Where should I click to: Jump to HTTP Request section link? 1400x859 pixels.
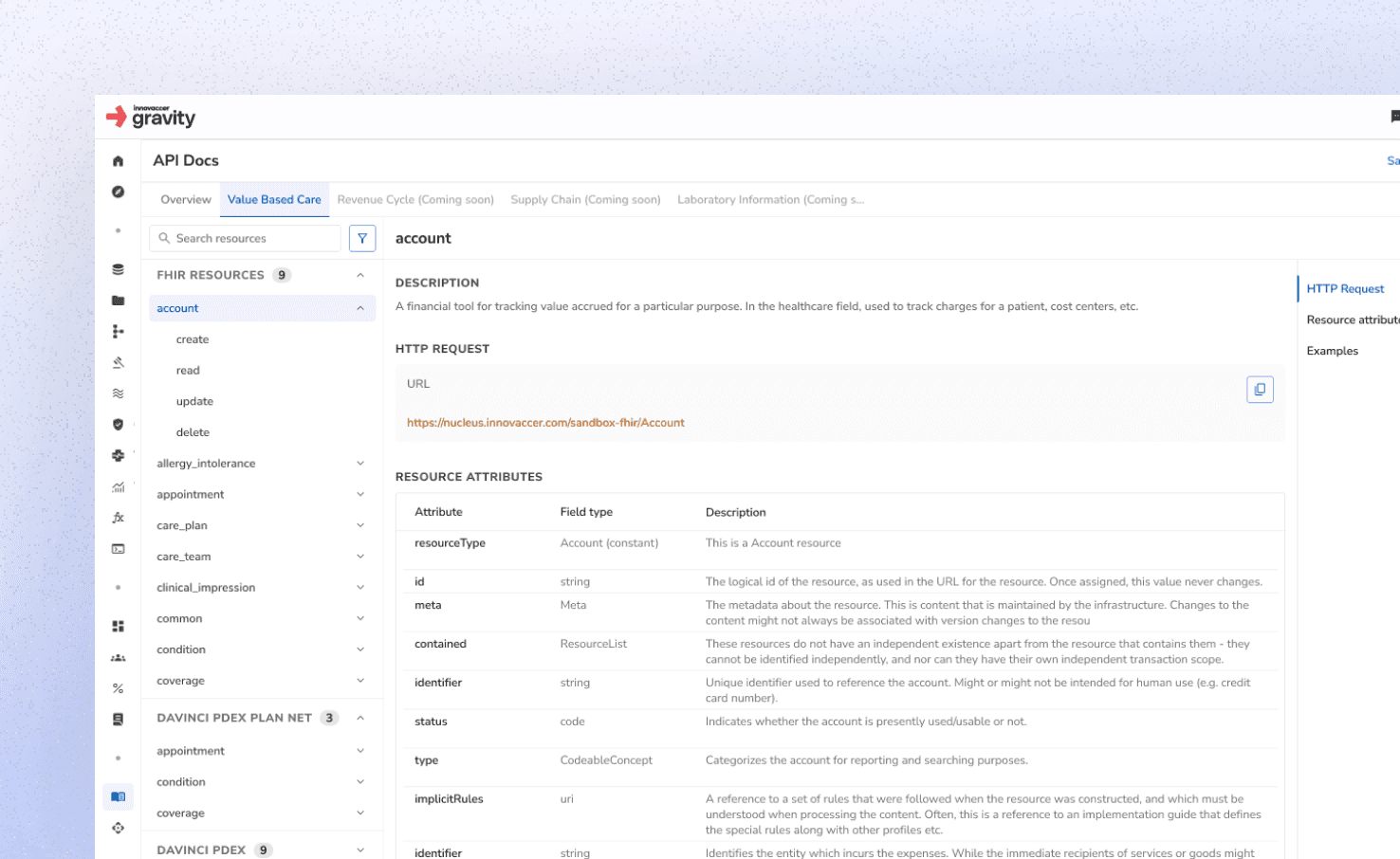pos(1345,288)
